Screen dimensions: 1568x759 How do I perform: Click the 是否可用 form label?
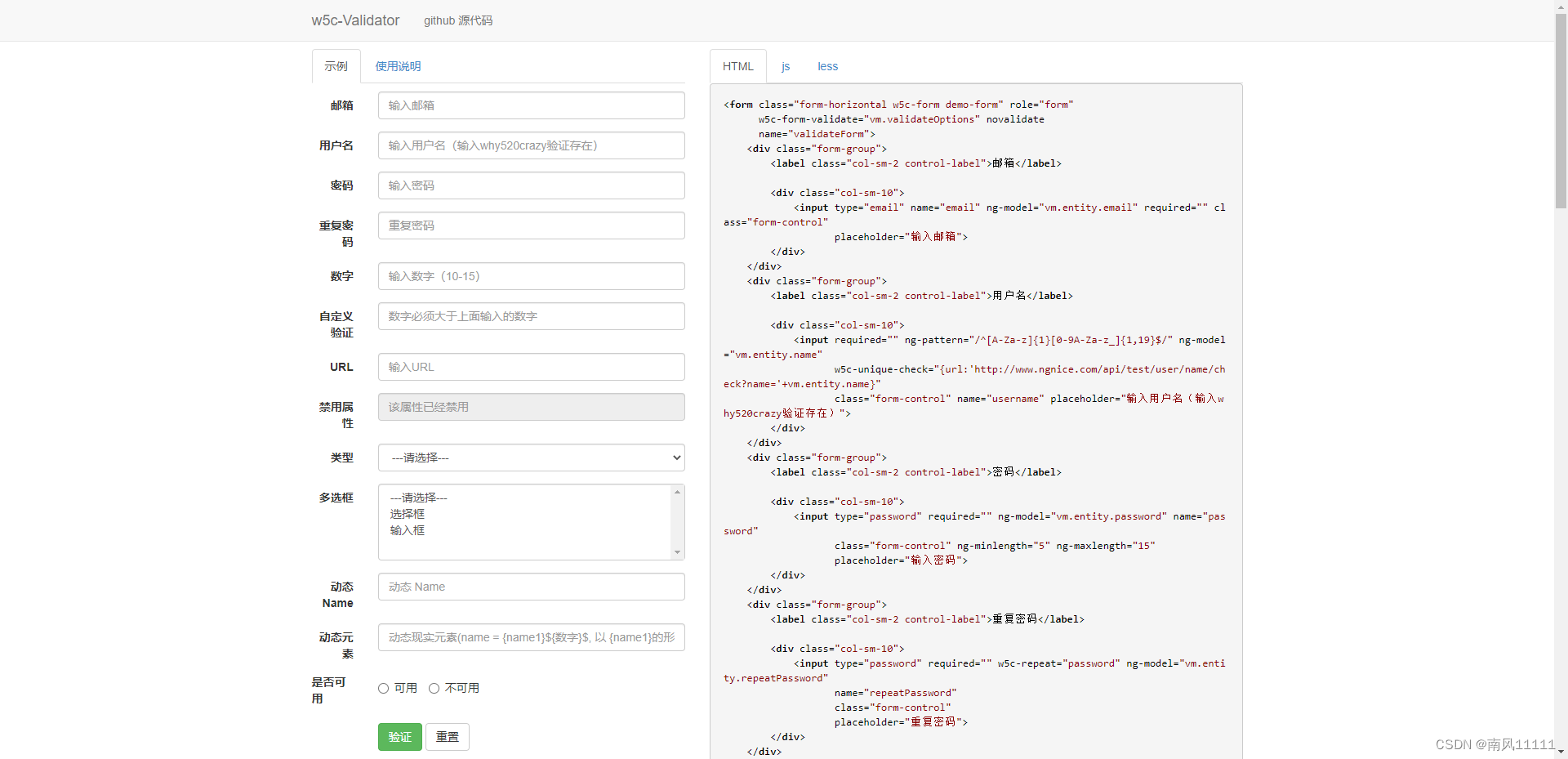click(328, 690)
